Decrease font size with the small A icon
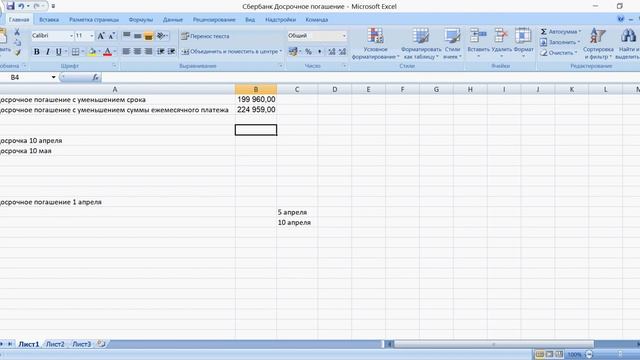 pyautogui.click(x=111, y=36)
